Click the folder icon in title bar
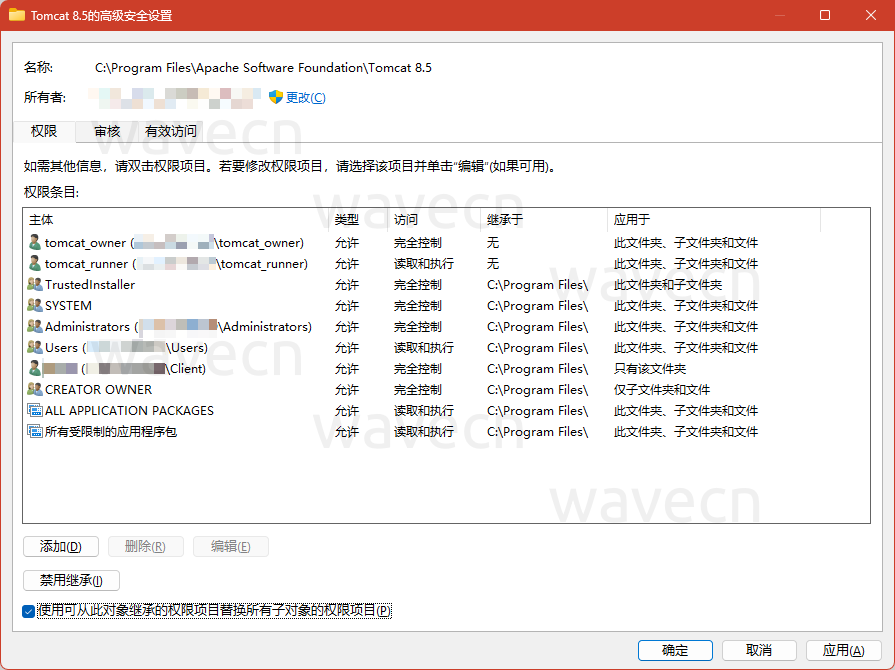Screen dimensions: 895x670 (17, 15)
